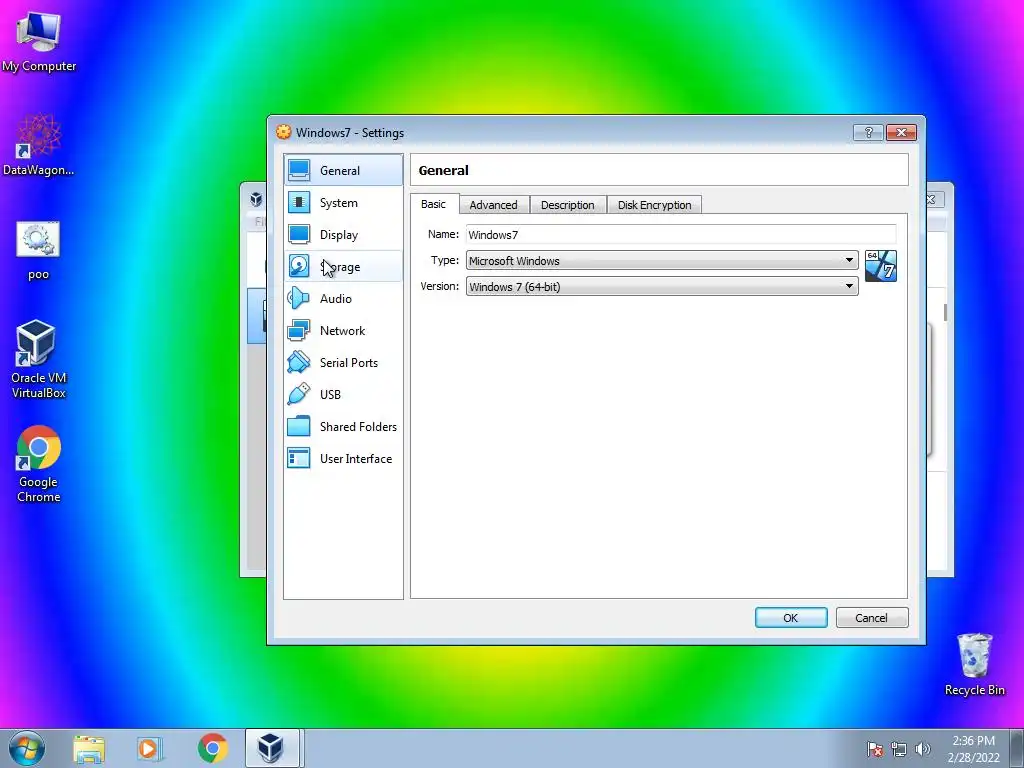Open the Network settings icon
The image size is (1024, 768).
pyautogui.click(x=299, y=330)
